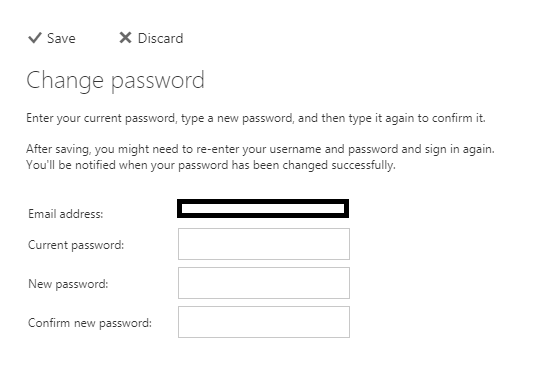The image size is (554, 390).
Task: Save the password change via Save label
Action: pyautogui.click(x=61, y=38)
